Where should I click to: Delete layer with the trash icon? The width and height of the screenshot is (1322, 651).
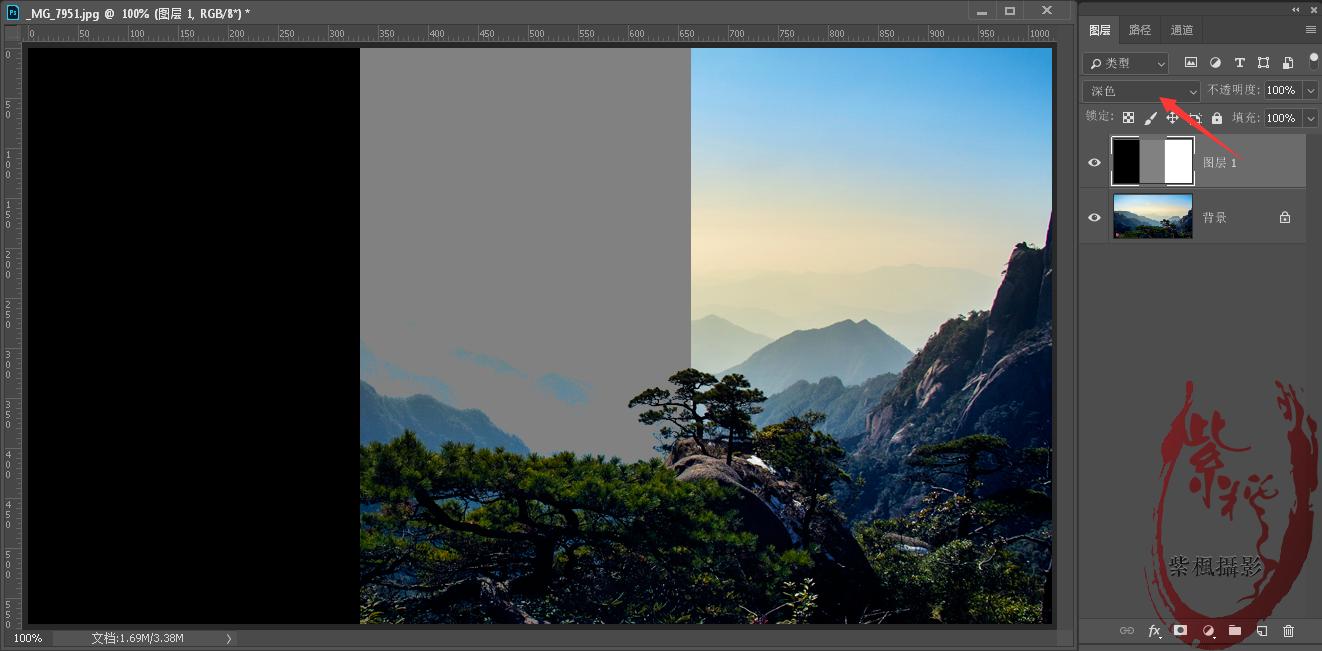1288,631
